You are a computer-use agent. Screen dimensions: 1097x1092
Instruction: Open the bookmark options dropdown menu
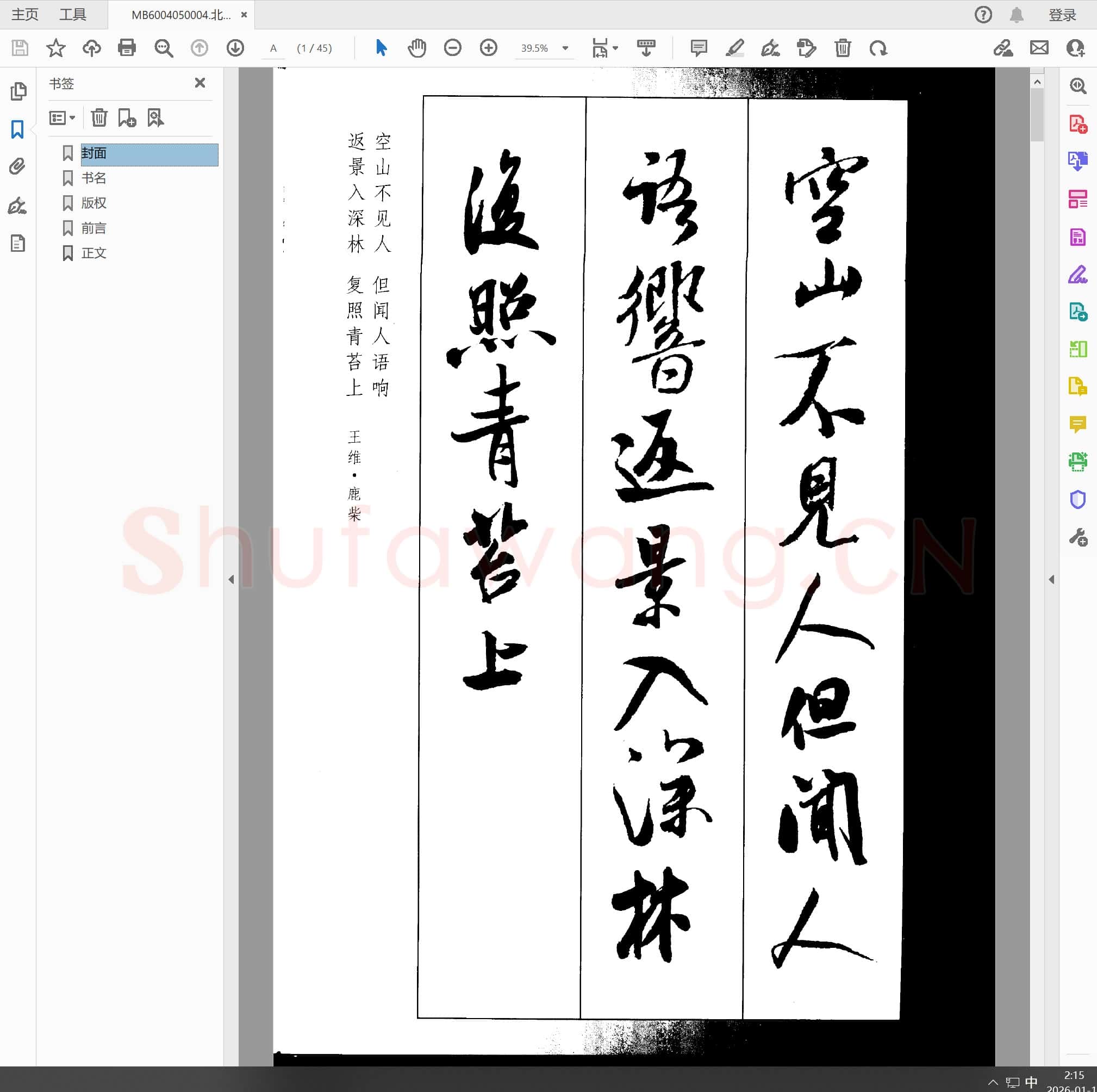click(x=63, y=117)
